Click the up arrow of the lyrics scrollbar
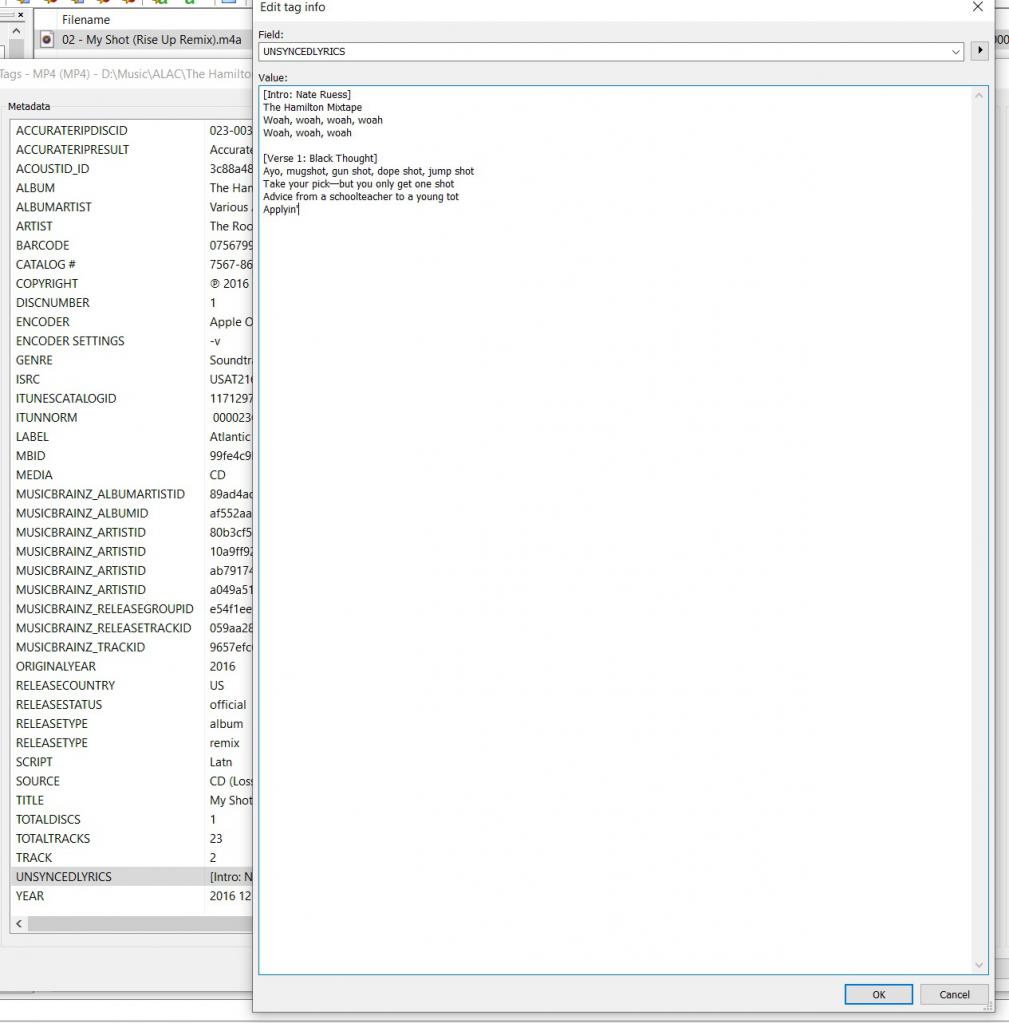Screen dimensions: 1009x1023 point(978,96)
